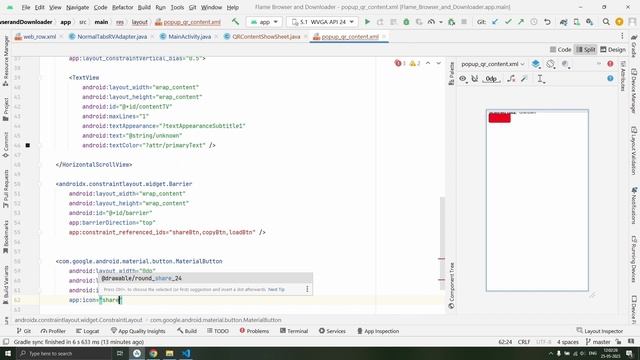Open Chrome from the Windows taskbar
This screenshot has width=640, height=360.
coord(153,353)
